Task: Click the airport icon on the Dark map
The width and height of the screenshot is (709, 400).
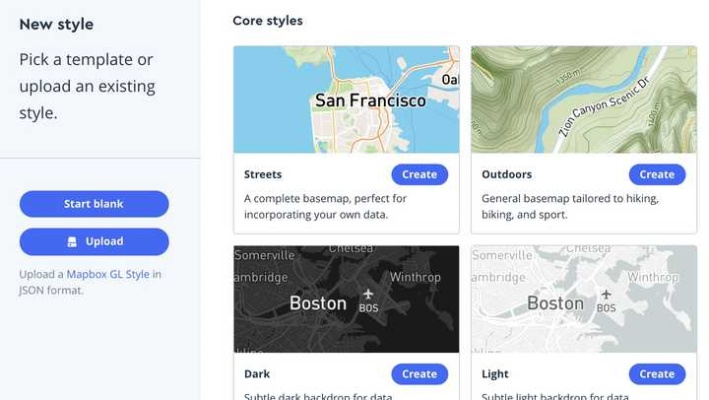Action: click(x=369, y=294)
